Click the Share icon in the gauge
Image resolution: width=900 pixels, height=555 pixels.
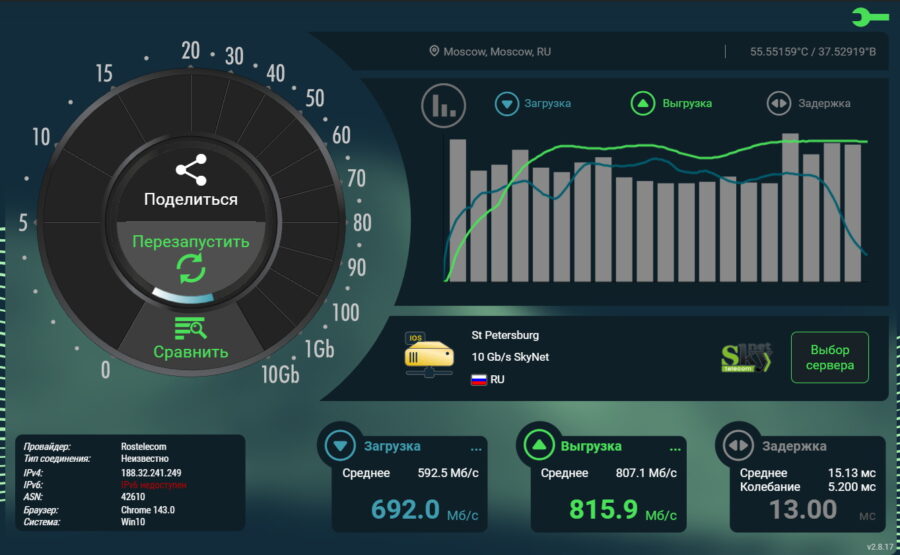pyautogui.click(x=190, y=171)
